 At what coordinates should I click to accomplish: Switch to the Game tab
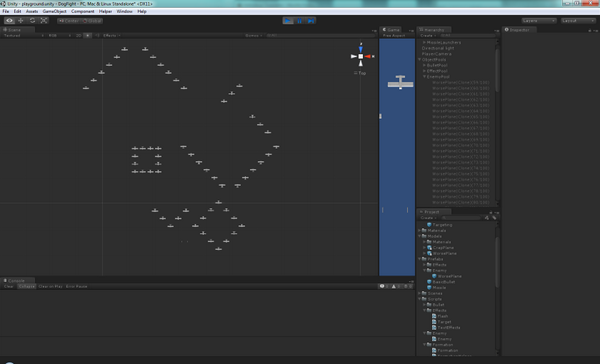tap(391, 29)
